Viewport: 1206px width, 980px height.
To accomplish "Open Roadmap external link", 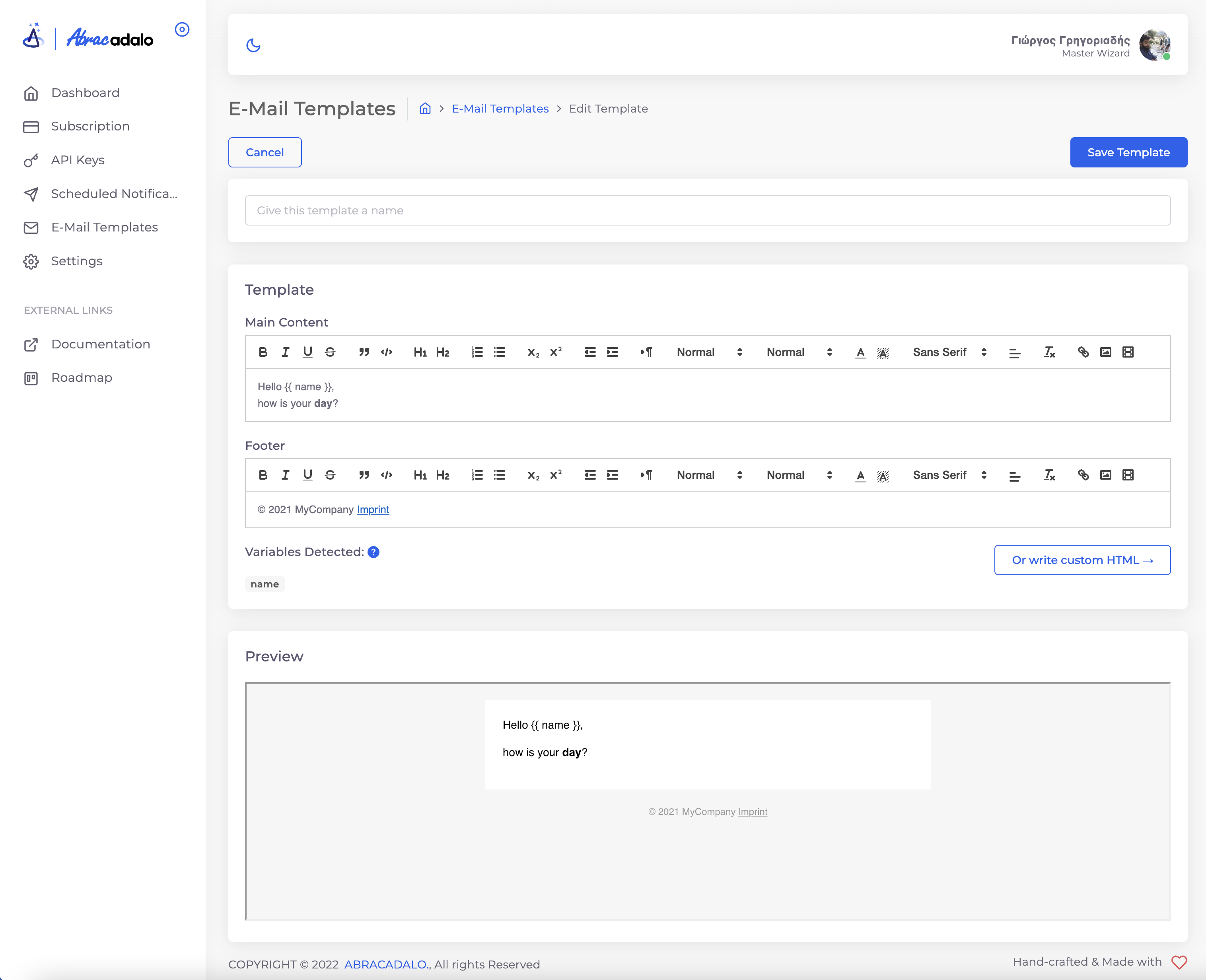I will pos(68,378).
